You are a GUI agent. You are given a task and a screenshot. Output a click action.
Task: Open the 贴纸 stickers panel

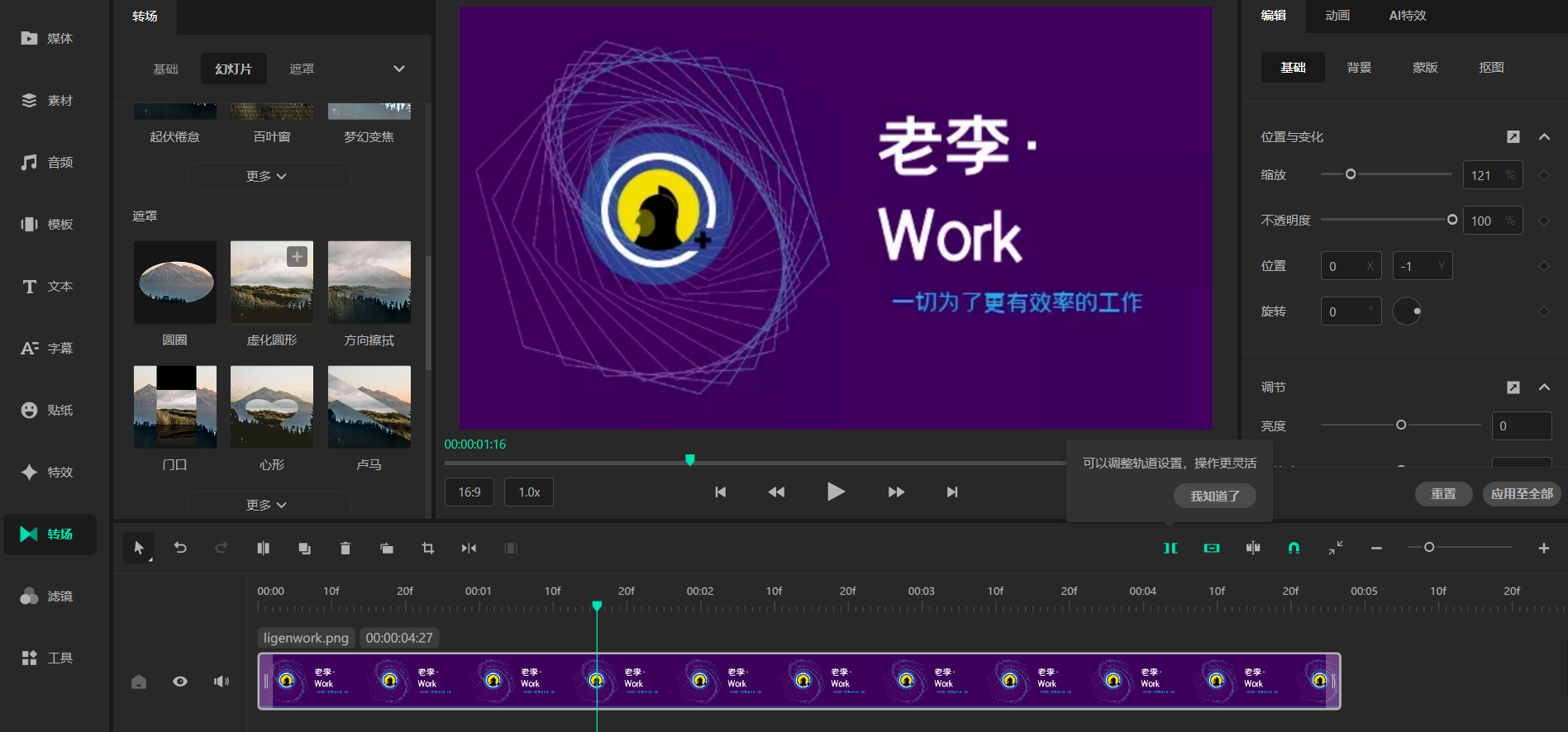click(47, 410)
